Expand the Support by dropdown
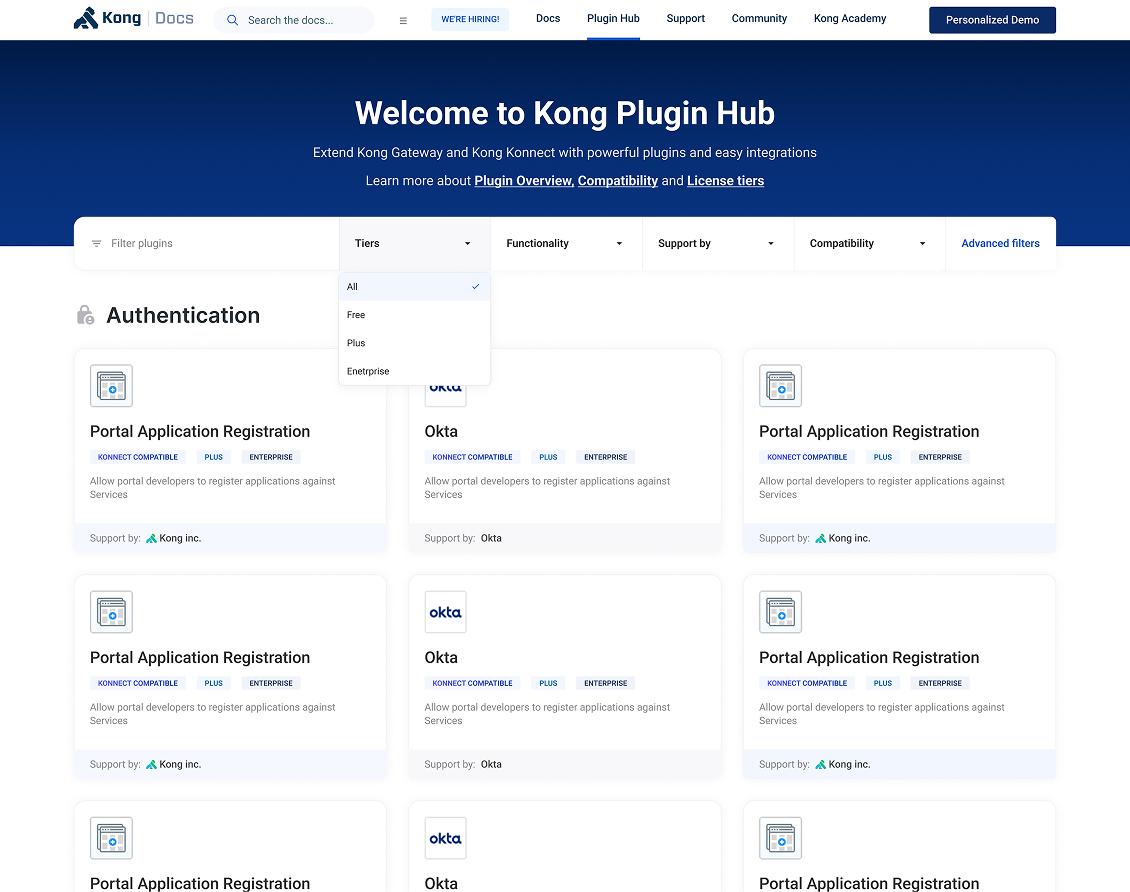 coord(718,243)
